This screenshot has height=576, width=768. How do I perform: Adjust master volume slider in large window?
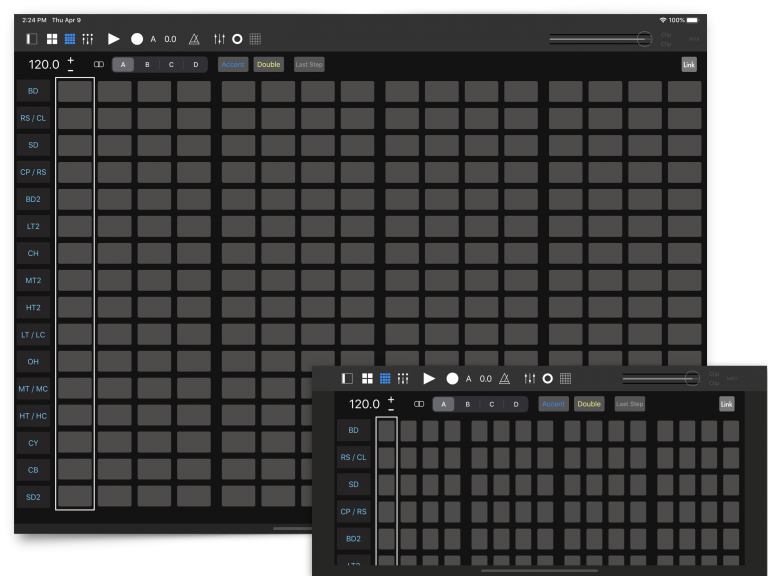click(600, 39)
